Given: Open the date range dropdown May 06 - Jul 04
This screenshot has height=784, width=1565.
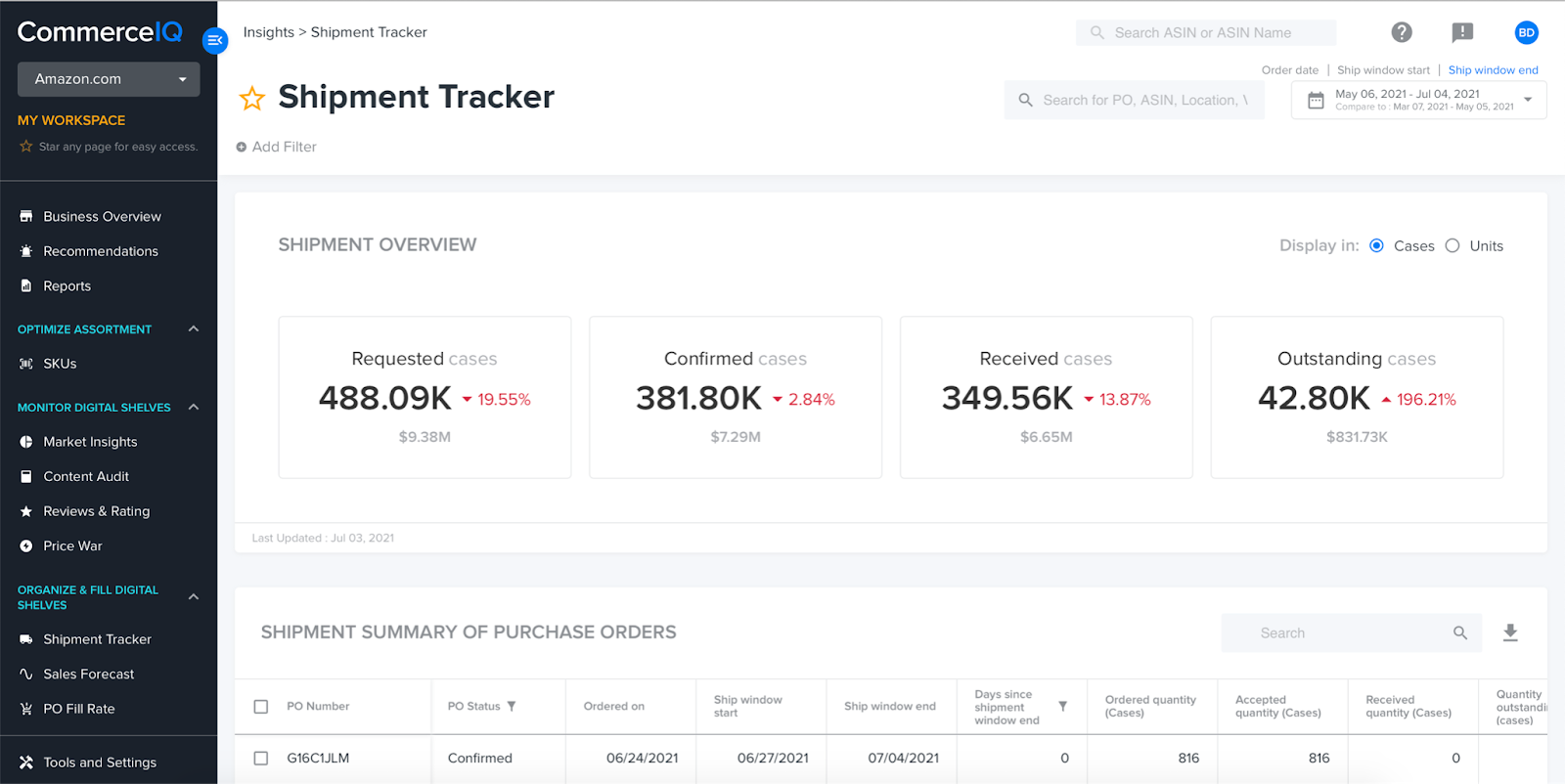Looking at the screenshot, I should 1418,100.
